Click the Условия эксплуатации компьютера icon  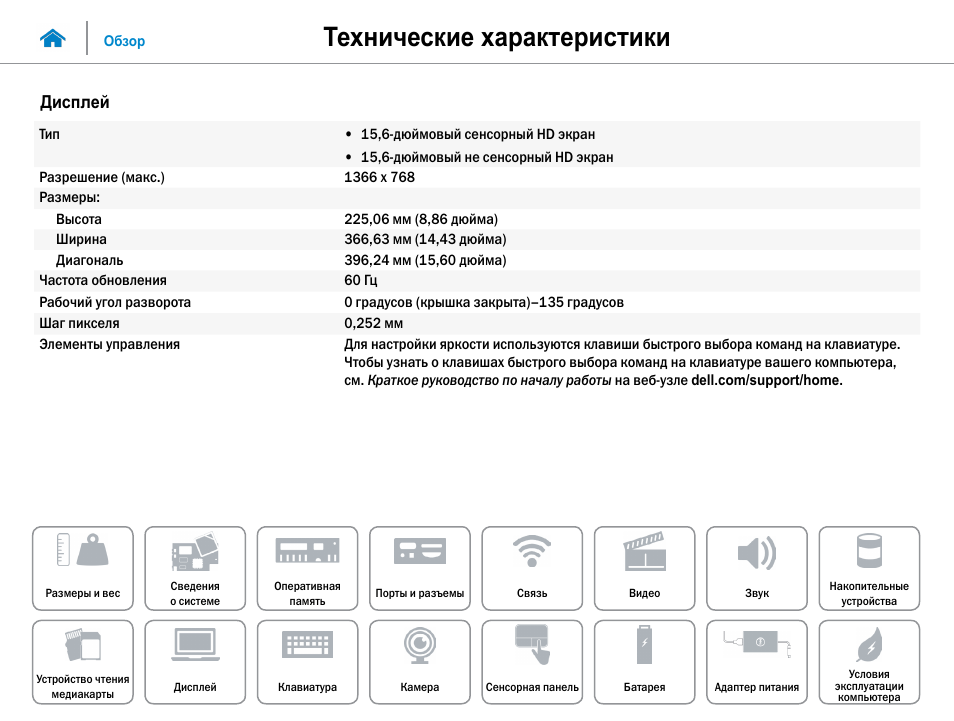(x=869, y=662)
